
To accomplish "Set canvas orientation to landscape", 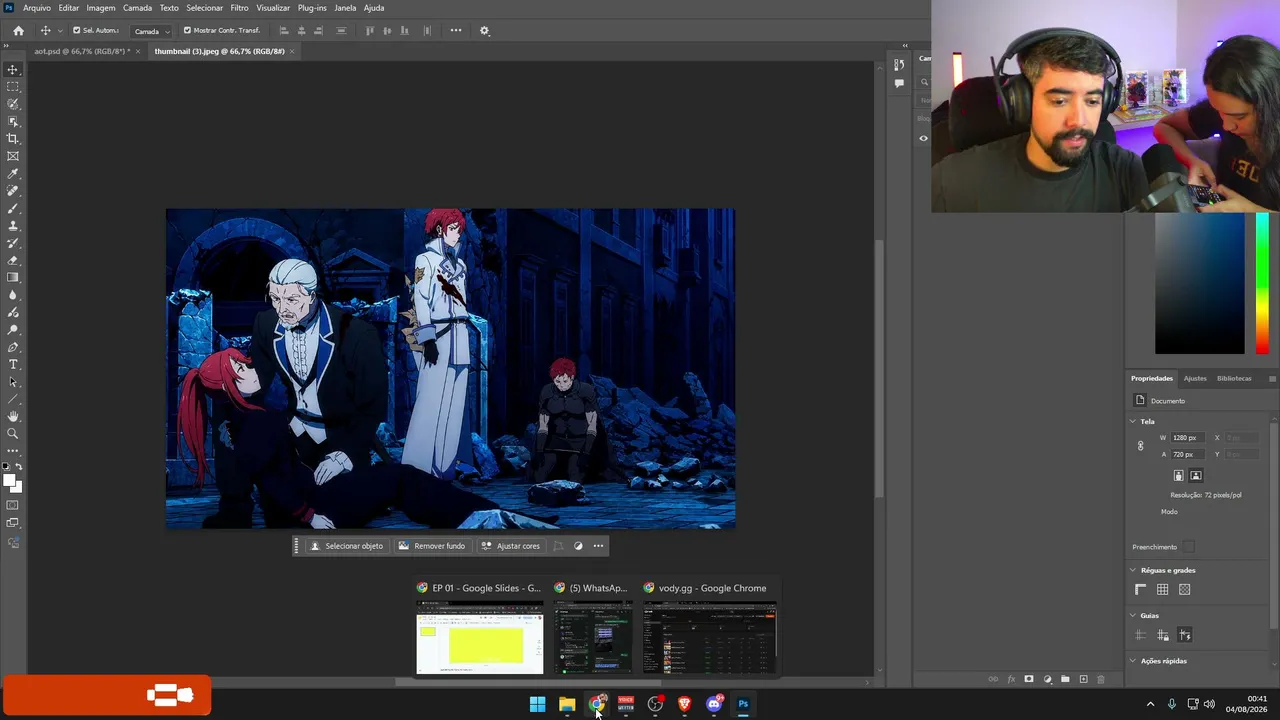I will pos(1195,475).
